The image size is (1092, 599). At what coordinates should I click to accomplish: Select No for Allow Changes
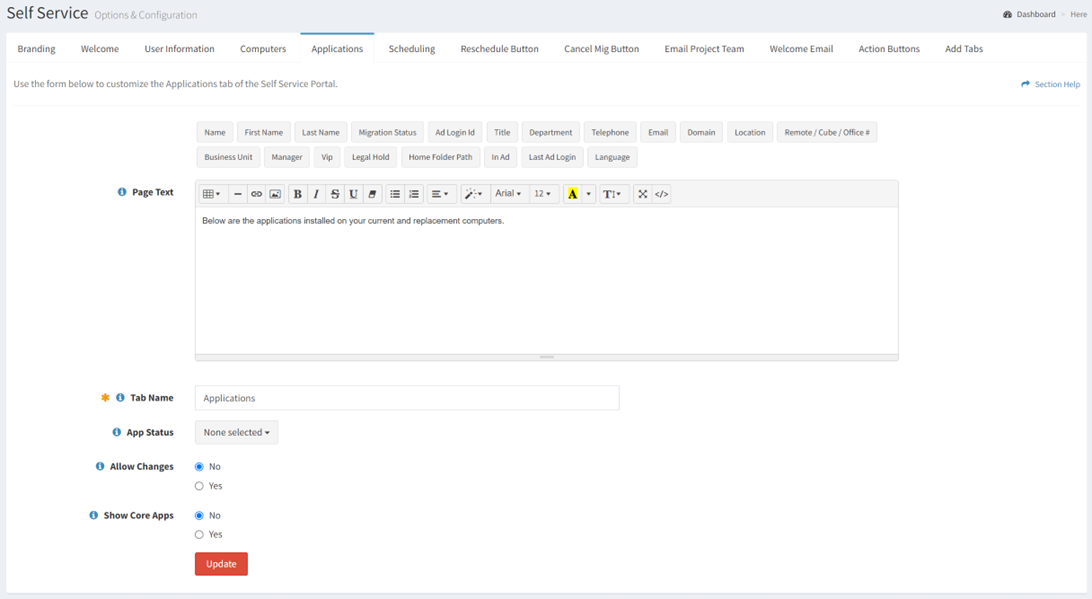click(198, 466)
